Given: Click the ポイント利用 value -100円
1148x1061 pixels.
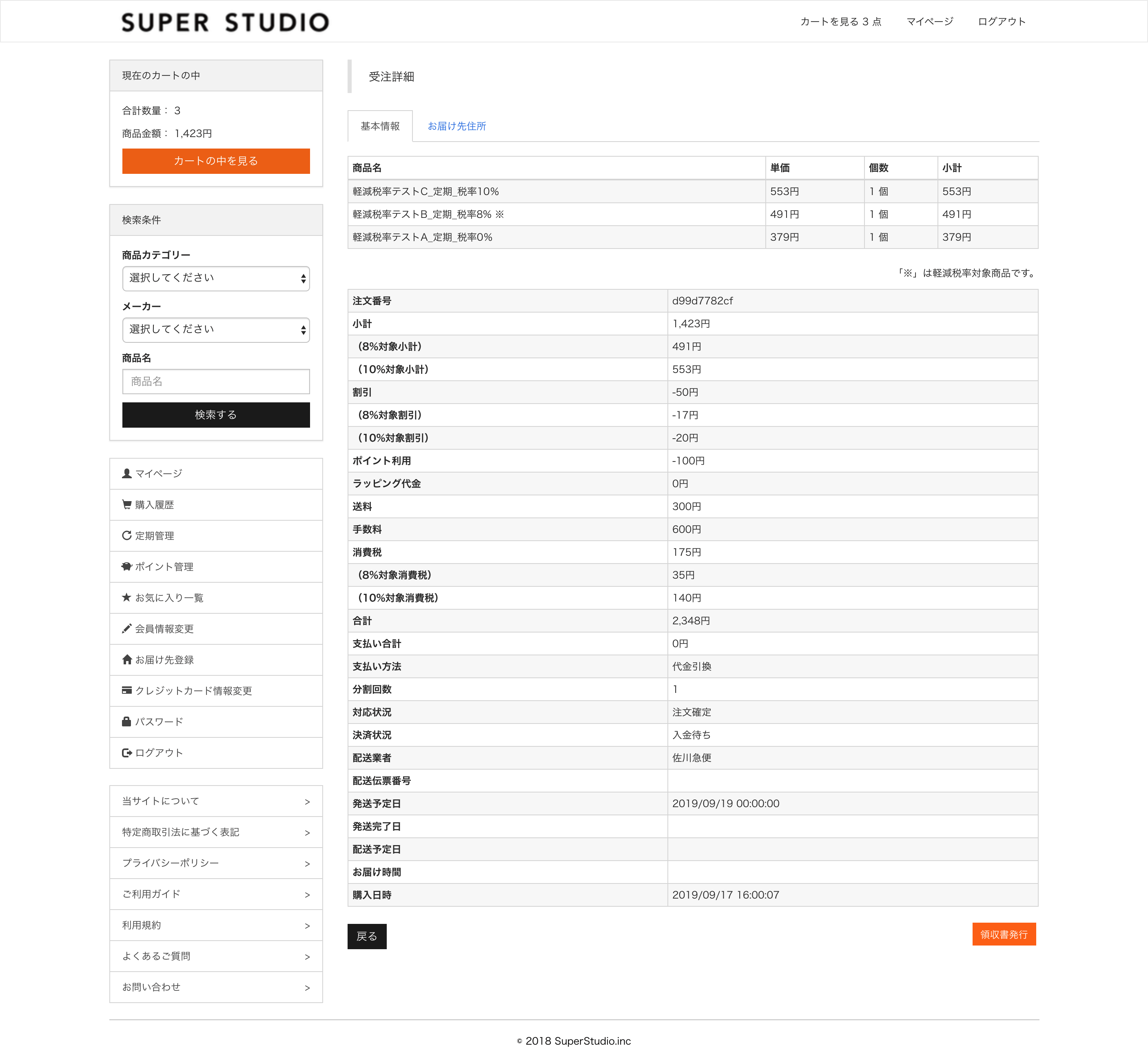Looking at the screenshot, I should point(688,461).
